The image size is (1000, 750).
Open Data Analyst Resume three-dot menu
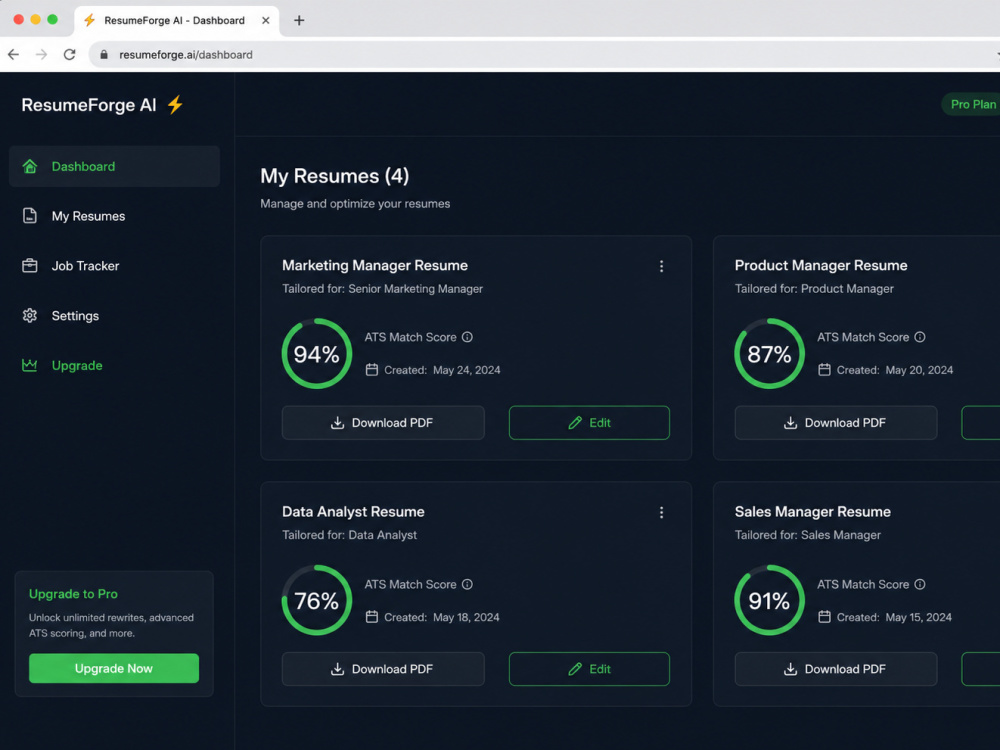[x=661, y=513]
